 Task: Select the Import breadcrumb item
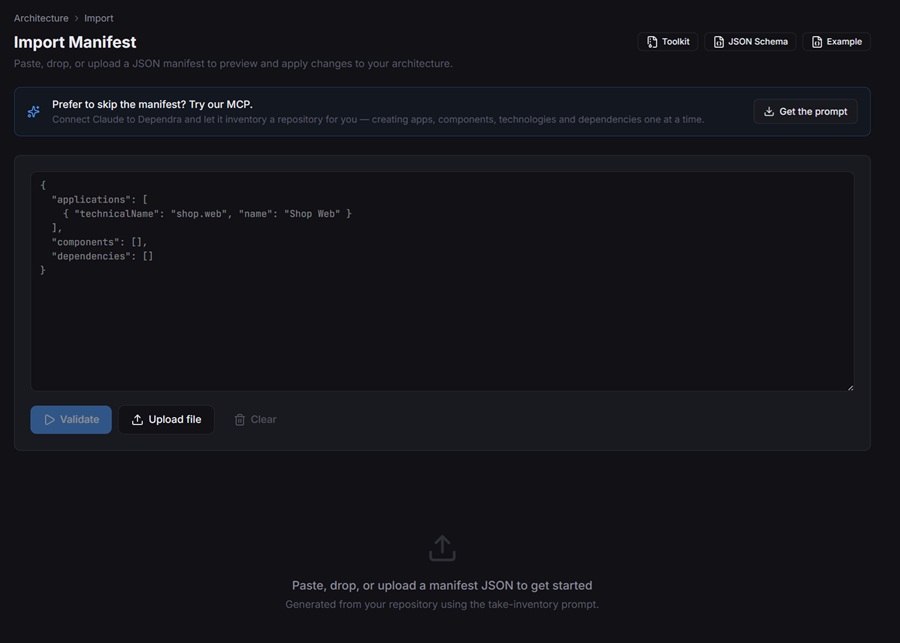(x=99, y=18)
